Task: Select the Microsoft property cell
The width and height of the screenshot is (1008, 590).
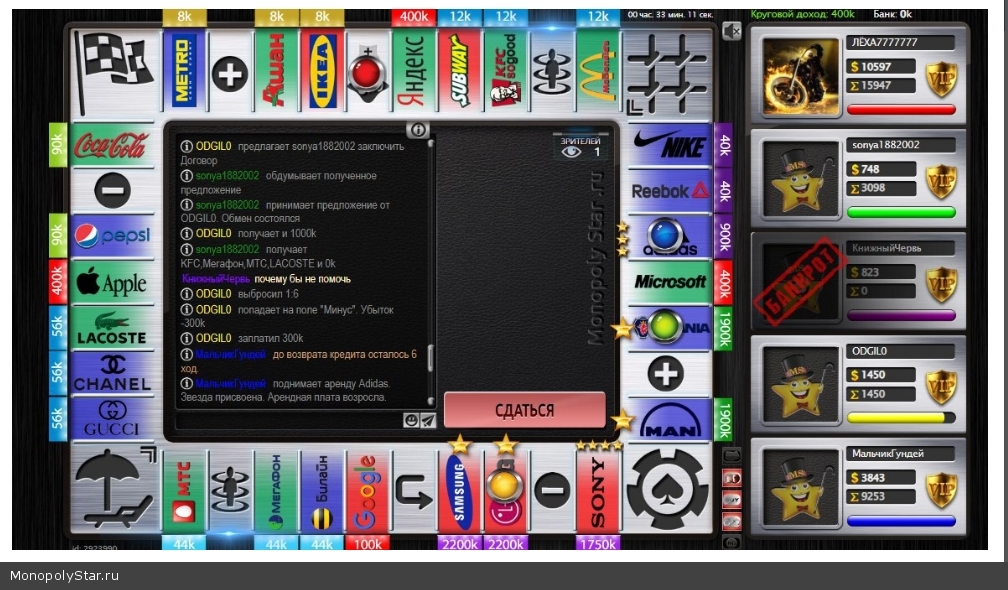Action: coord(669,282)
